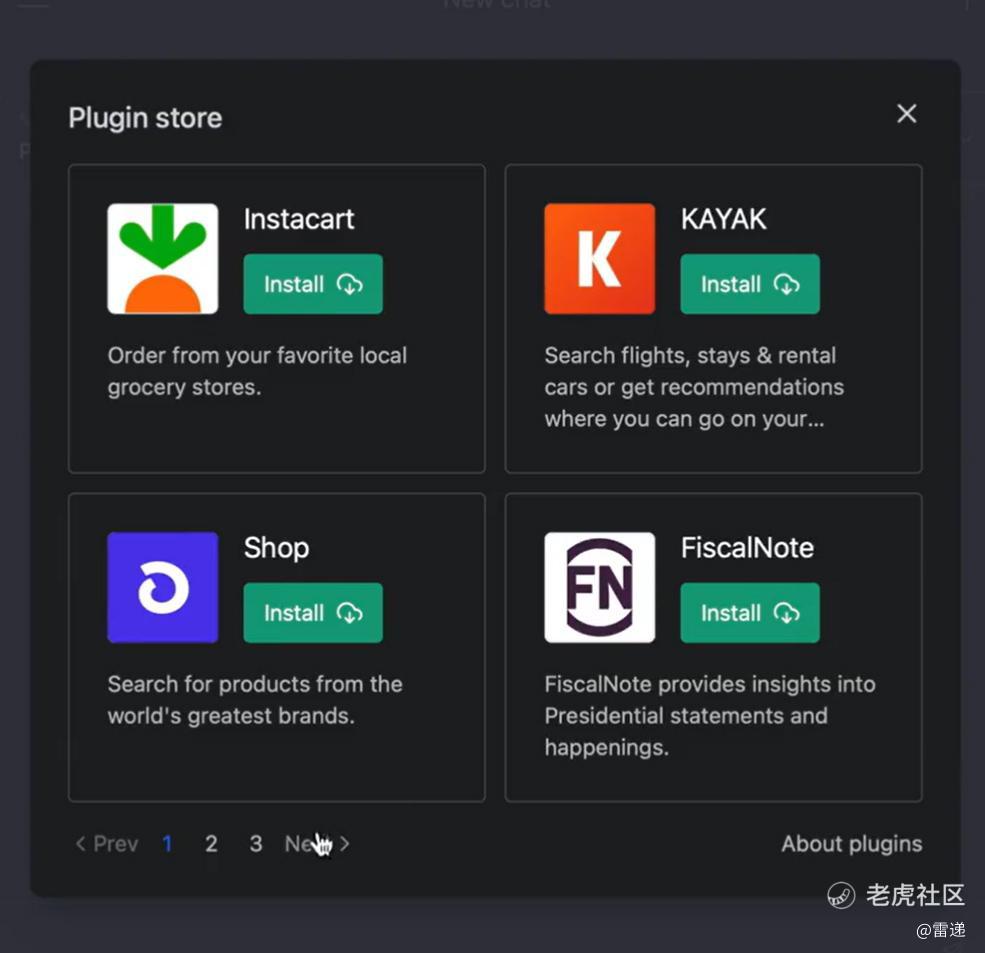Go to page 1 of plugins

tap(167, 843)
